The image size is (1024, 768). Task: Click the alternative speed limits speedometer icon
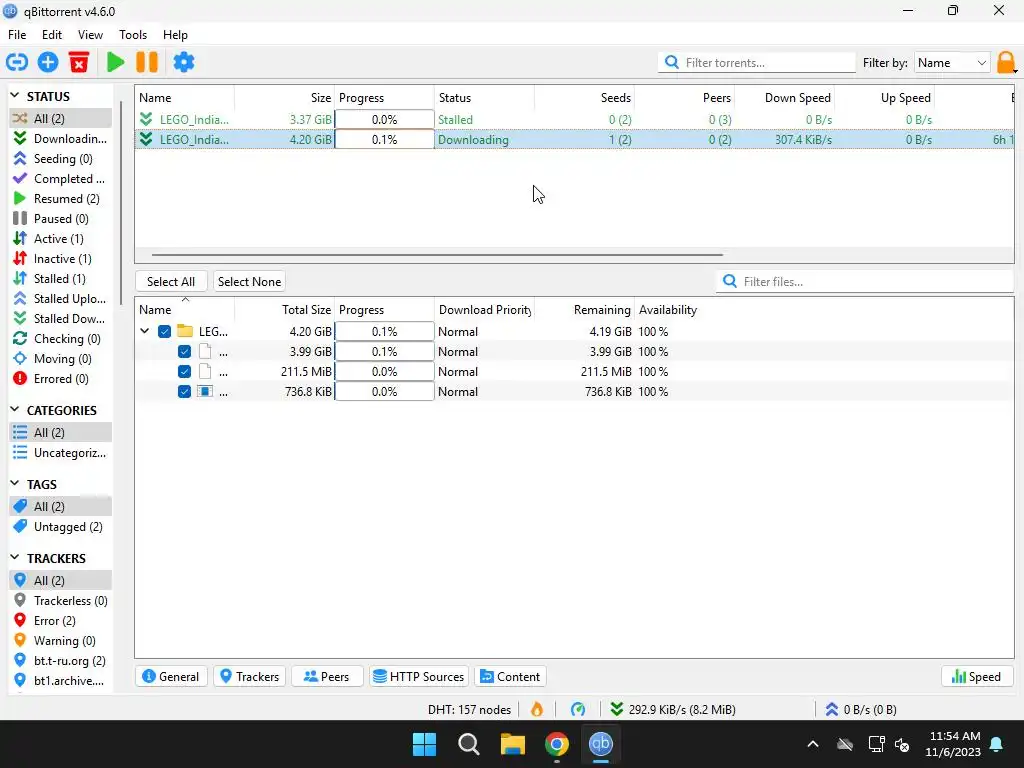click(578, 709)
